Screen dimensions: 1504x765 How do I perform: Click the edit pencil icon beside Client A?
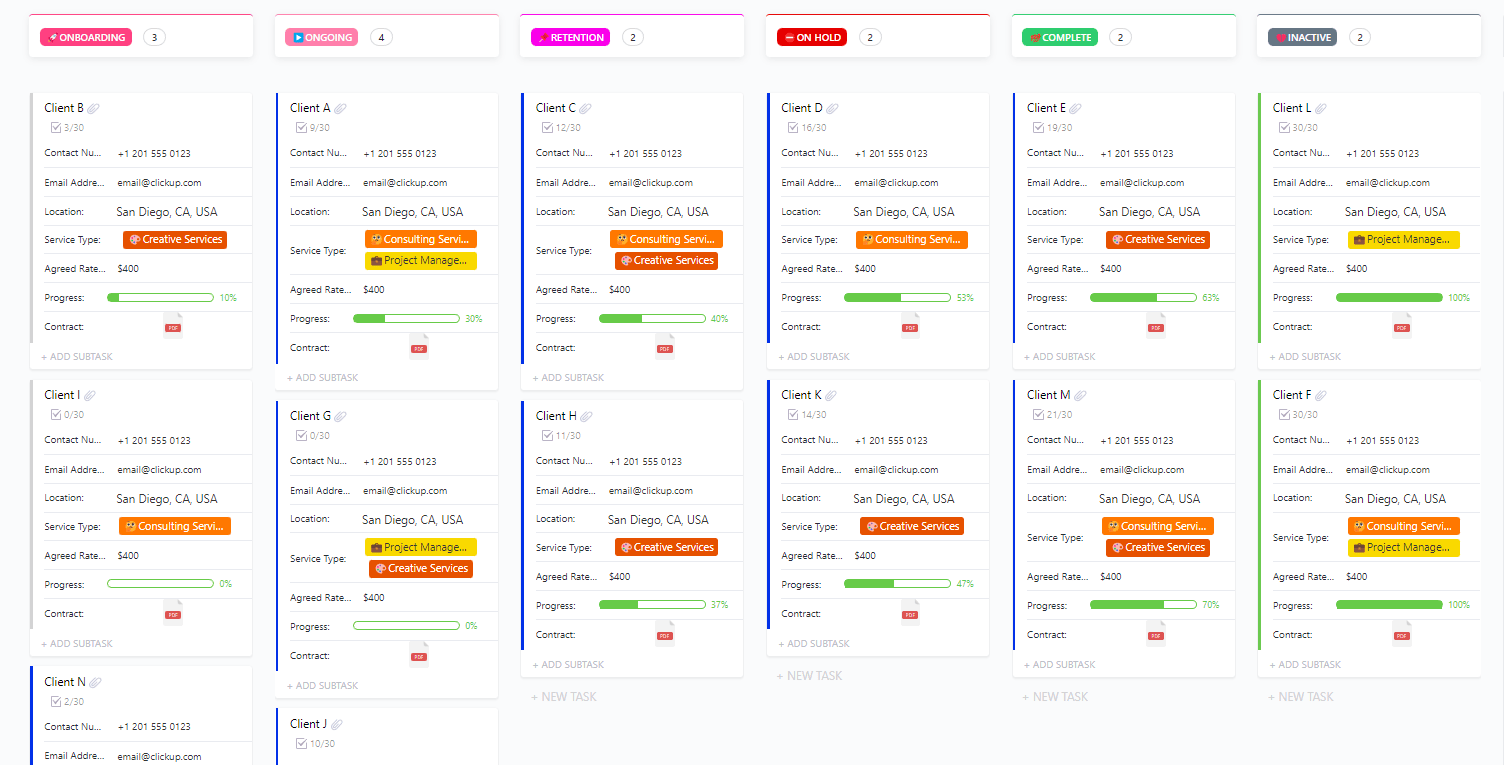[x=342, y=107]
